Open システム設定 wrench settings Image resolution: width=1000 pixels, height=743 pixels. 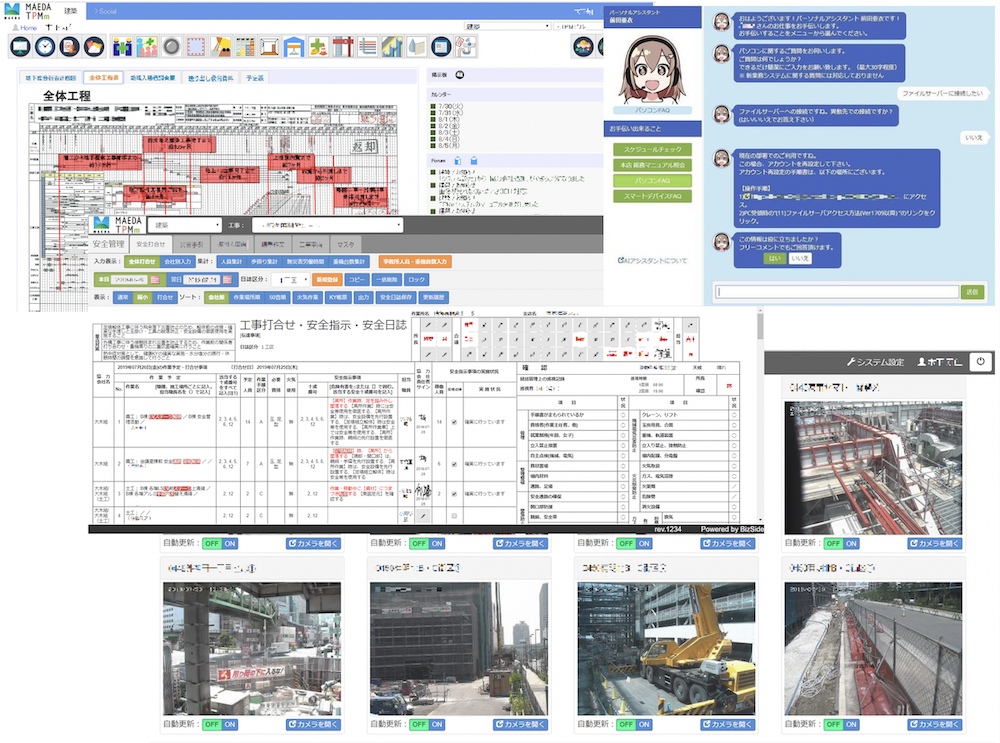[x=876, y=362]
